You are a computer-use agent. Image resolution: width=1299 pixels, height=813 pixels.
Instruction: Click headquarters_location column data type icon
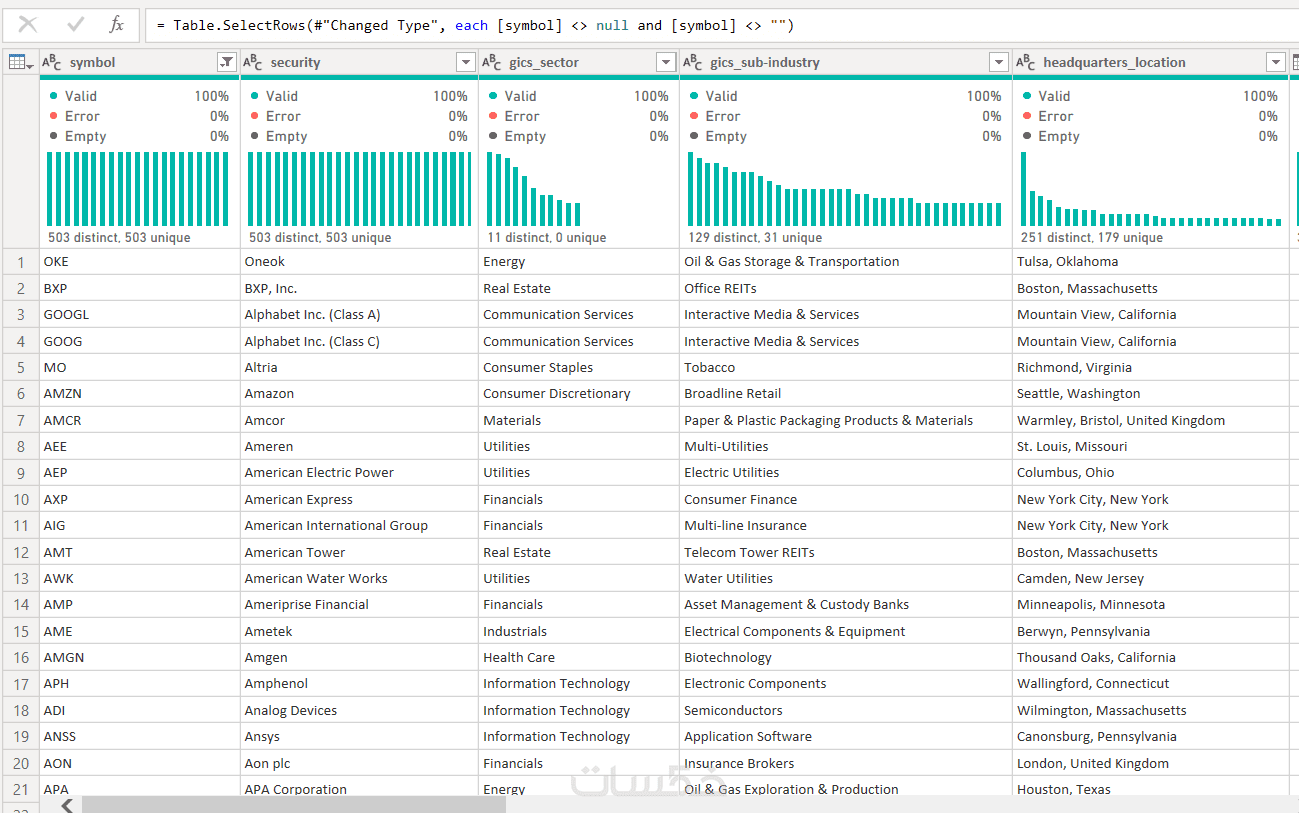click(1026, 62)
